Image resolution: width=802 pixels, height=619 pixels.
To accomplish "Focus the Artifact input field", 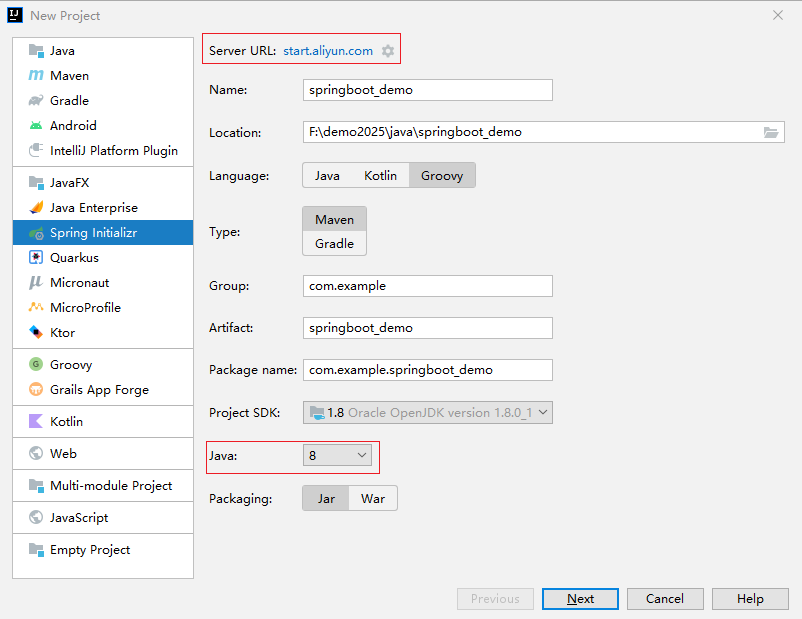I will (428, 328).
